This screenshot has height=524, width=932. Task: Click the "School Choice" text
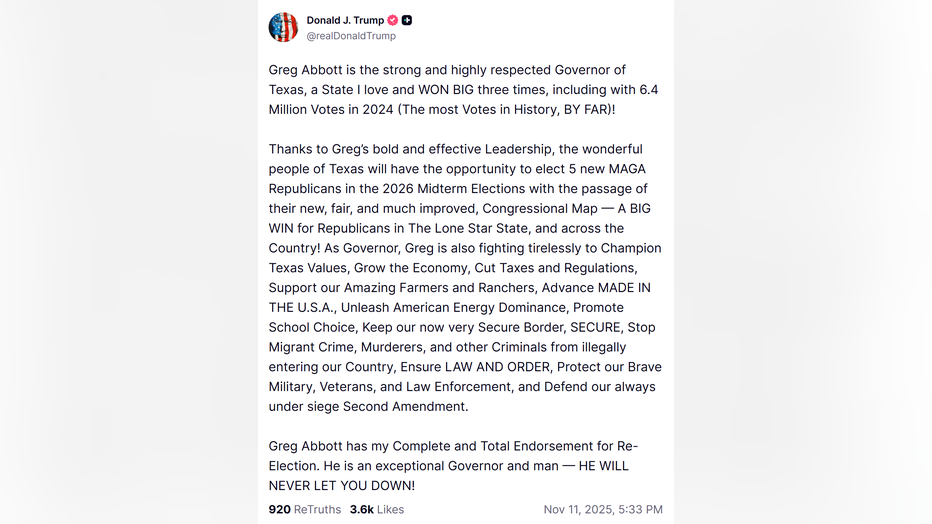(311, 327)
